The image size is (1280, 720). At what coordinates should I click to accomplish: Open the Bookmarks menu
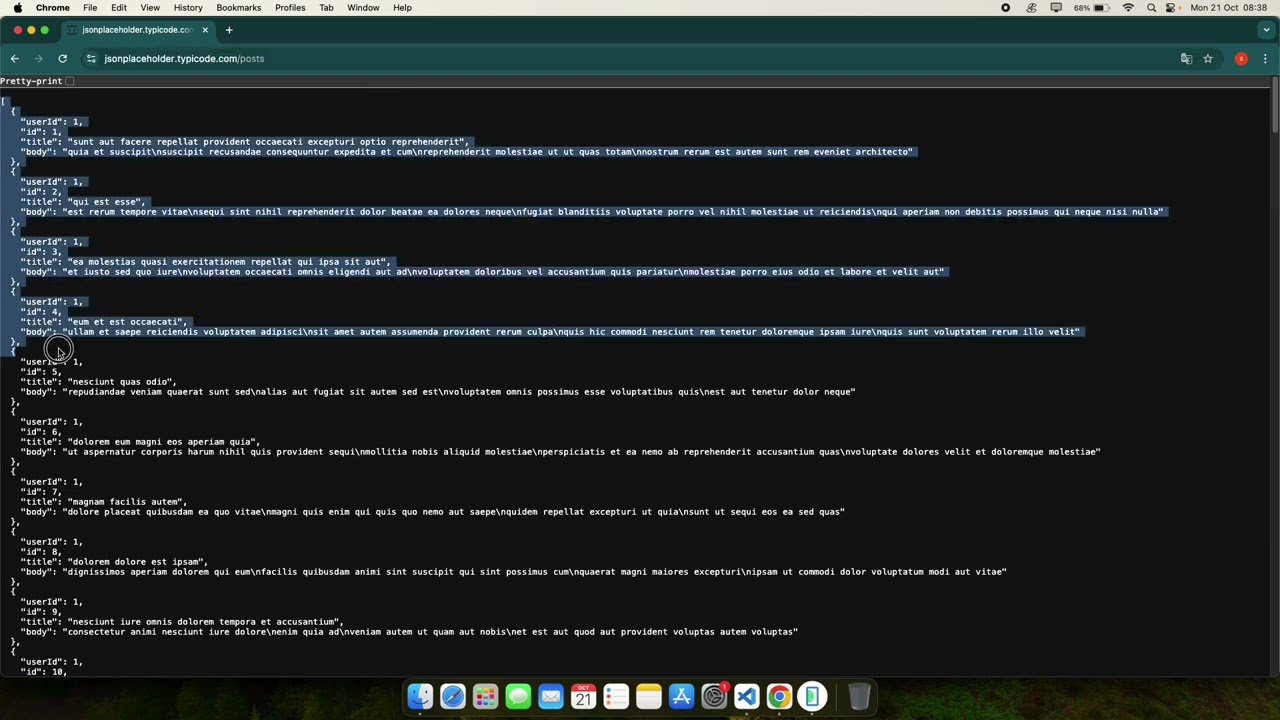tap(239, 8)
